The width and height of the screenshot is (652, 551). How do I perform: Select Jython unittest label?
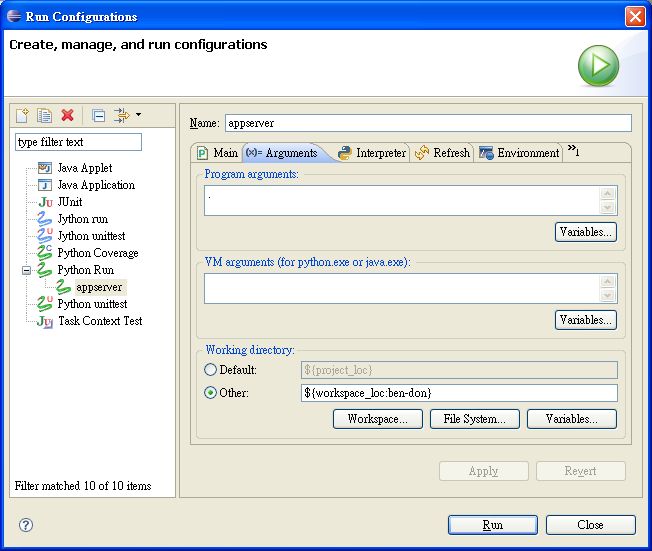pyautogui.click(x=91, y=236)
